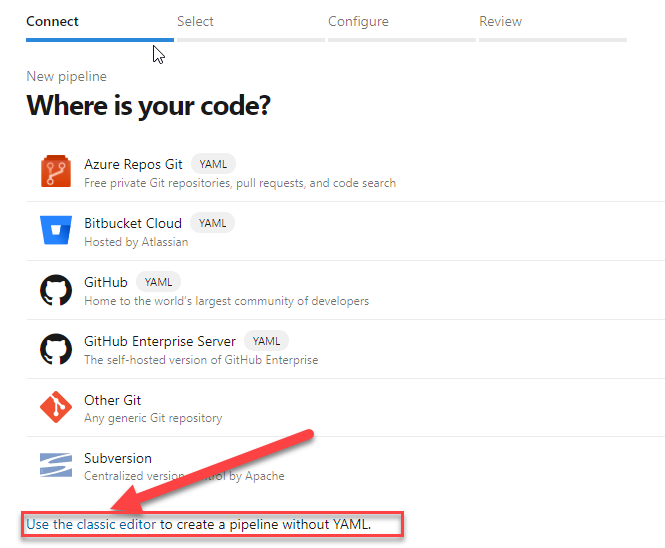Click the GitHub Enterprise Server octocat icon
Viewport: 665px width, 548px height.
click(56, 349)
